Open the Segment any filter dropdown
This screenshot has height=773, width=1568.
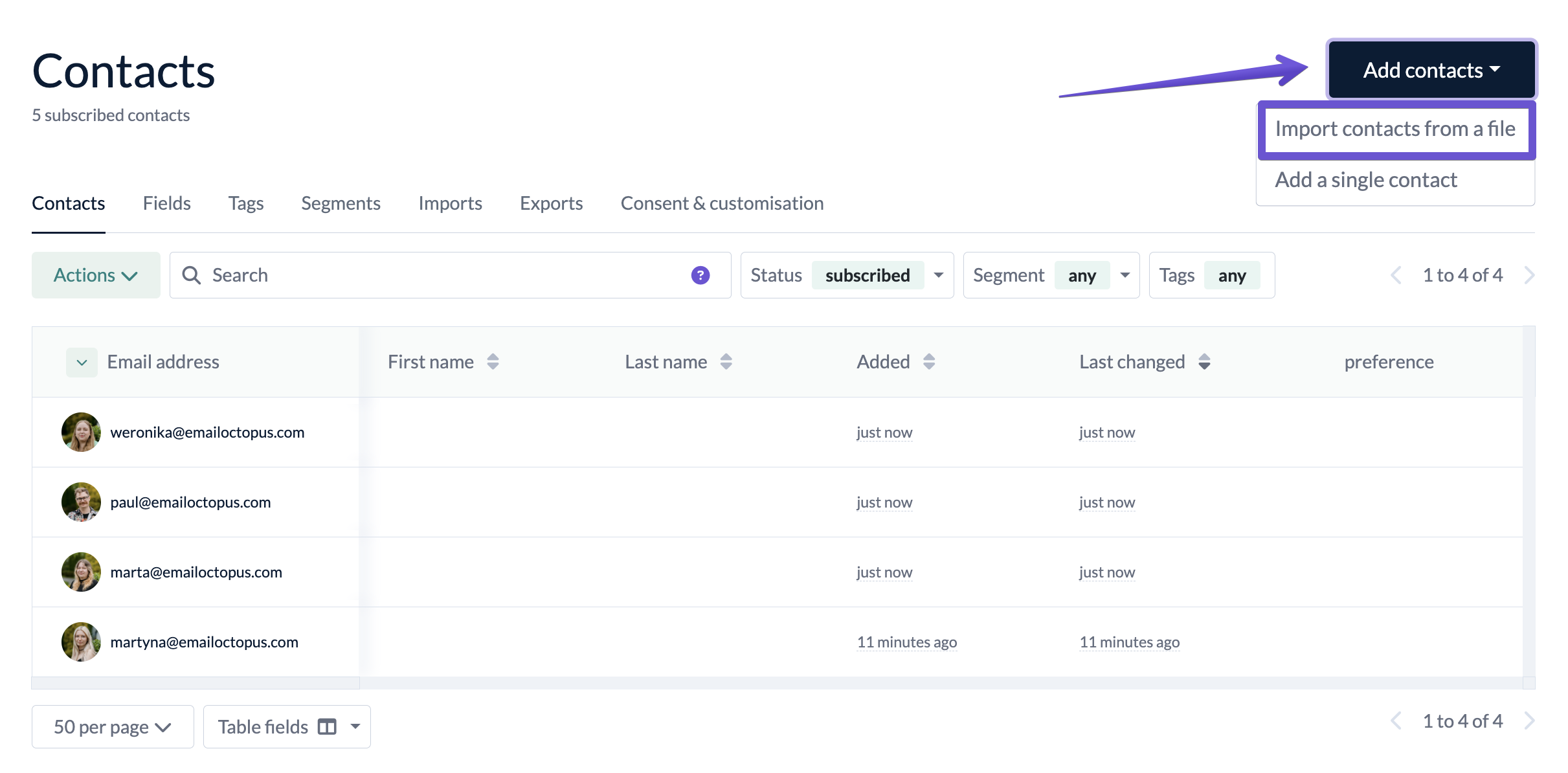(1125, 275)
